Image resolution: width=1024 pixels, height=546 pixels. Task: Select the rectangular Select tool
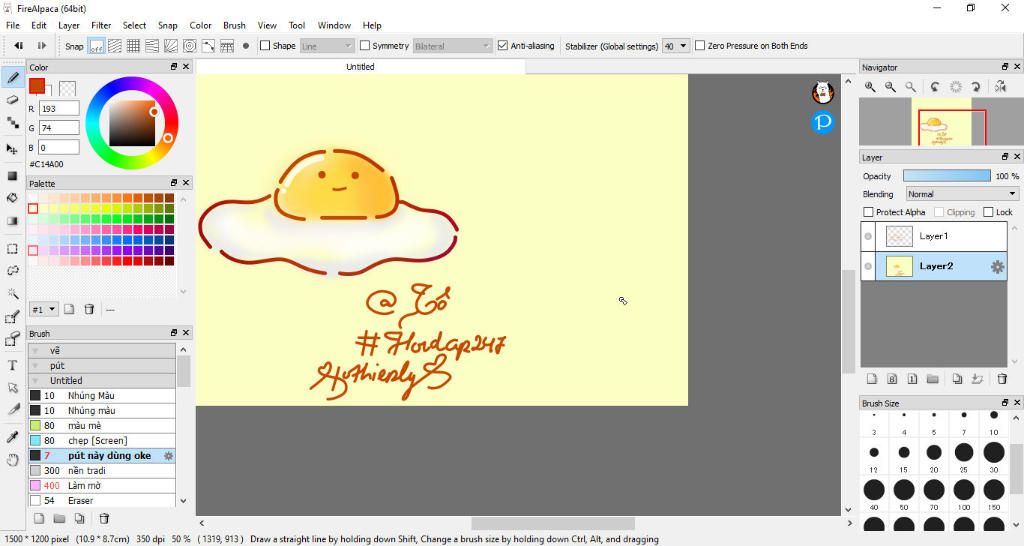pyautogui.click(x=12, y=249)
